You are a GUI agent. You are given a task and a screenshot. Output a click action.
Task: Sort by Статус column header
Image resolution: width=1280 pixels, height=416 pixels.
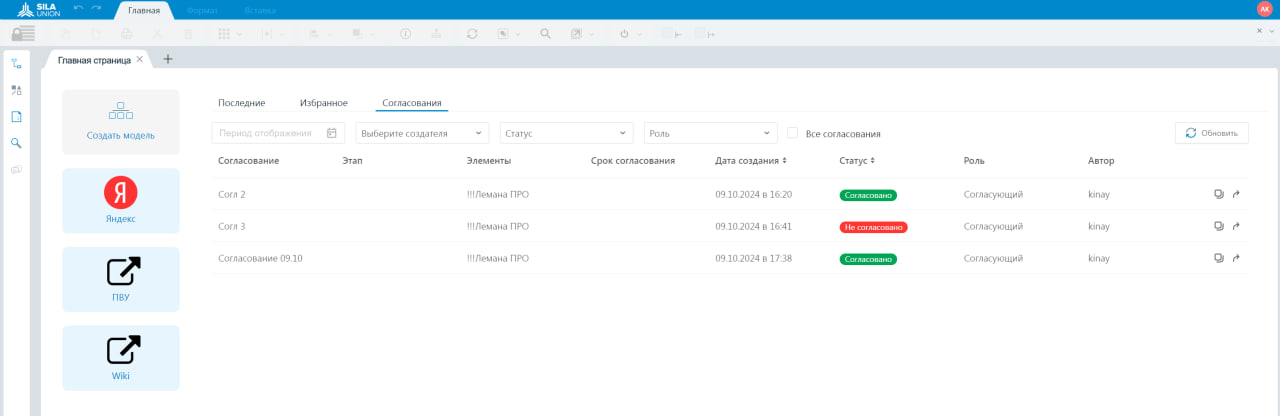tap(857, 160)
